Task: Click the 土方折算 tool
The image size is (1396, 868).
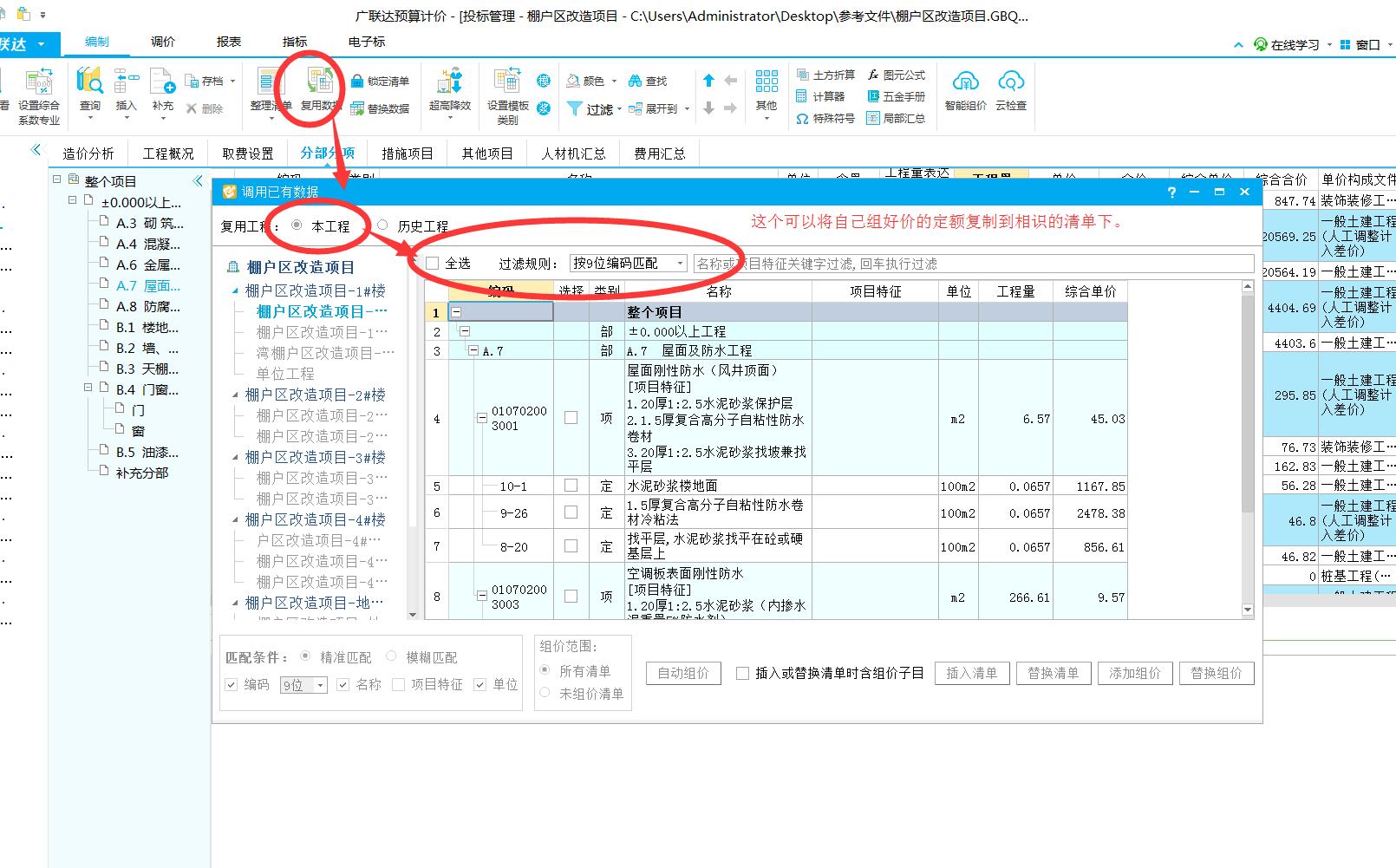Action: [825, 75]
